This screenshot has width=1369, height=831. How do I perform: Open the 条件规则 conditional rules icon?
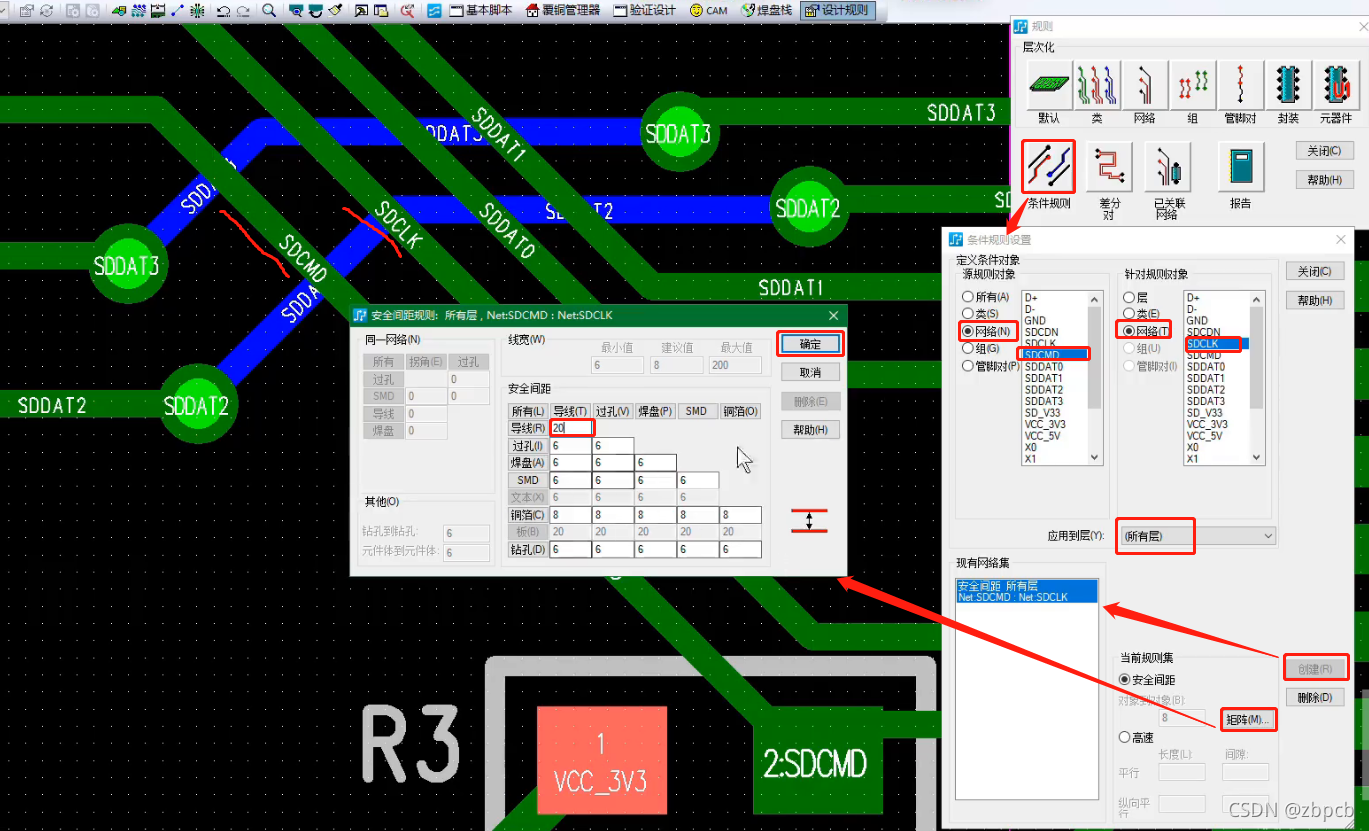(x=1048, y=166)
